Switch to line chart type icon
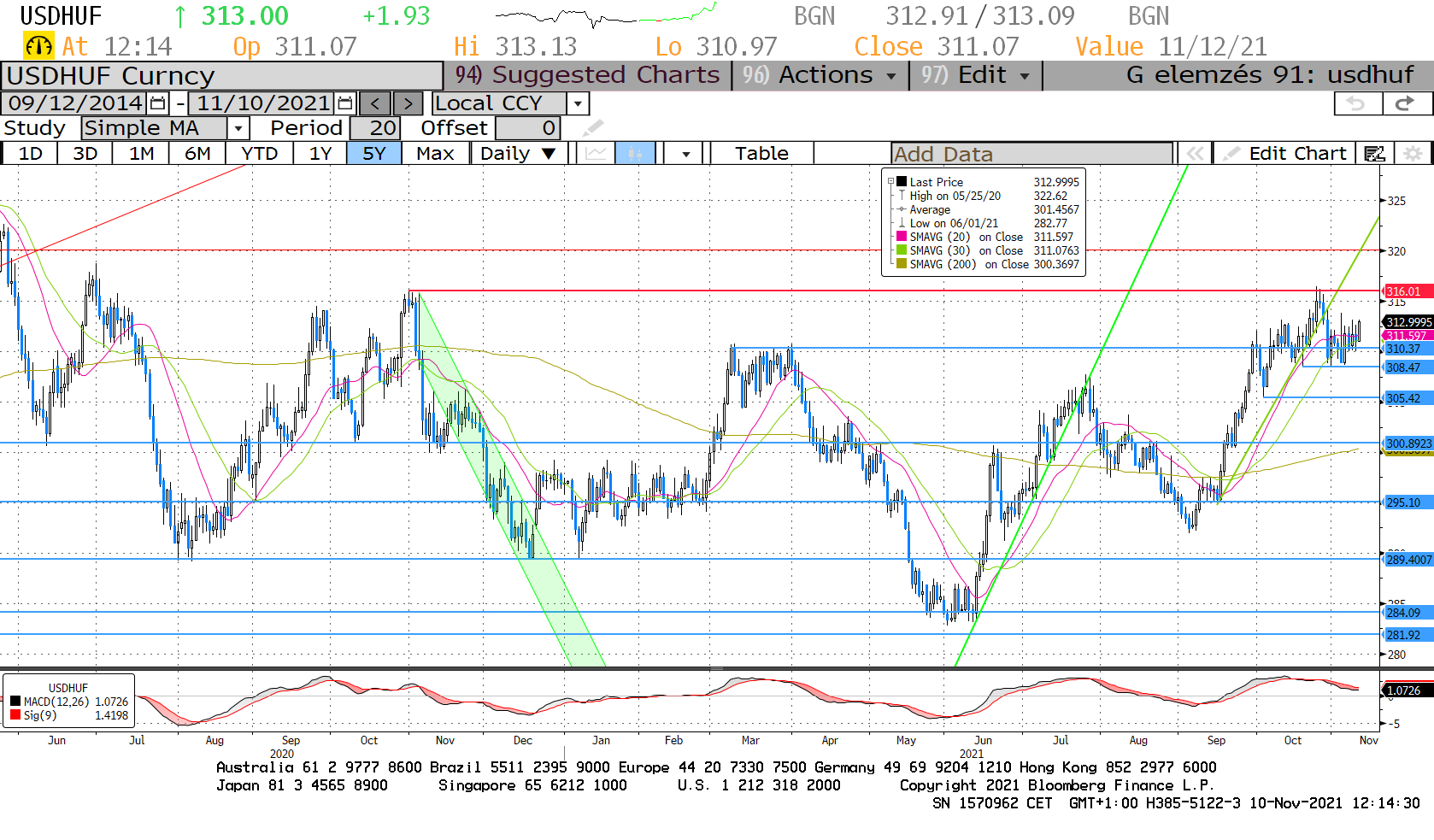The width and height of the screenshot is (1434, 840). pyautogui.click(x=597, y=154)
